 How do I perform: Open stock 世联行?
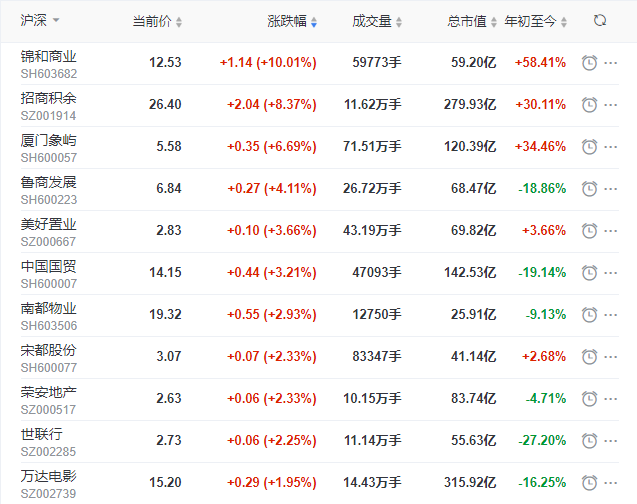tap(41, 435)
